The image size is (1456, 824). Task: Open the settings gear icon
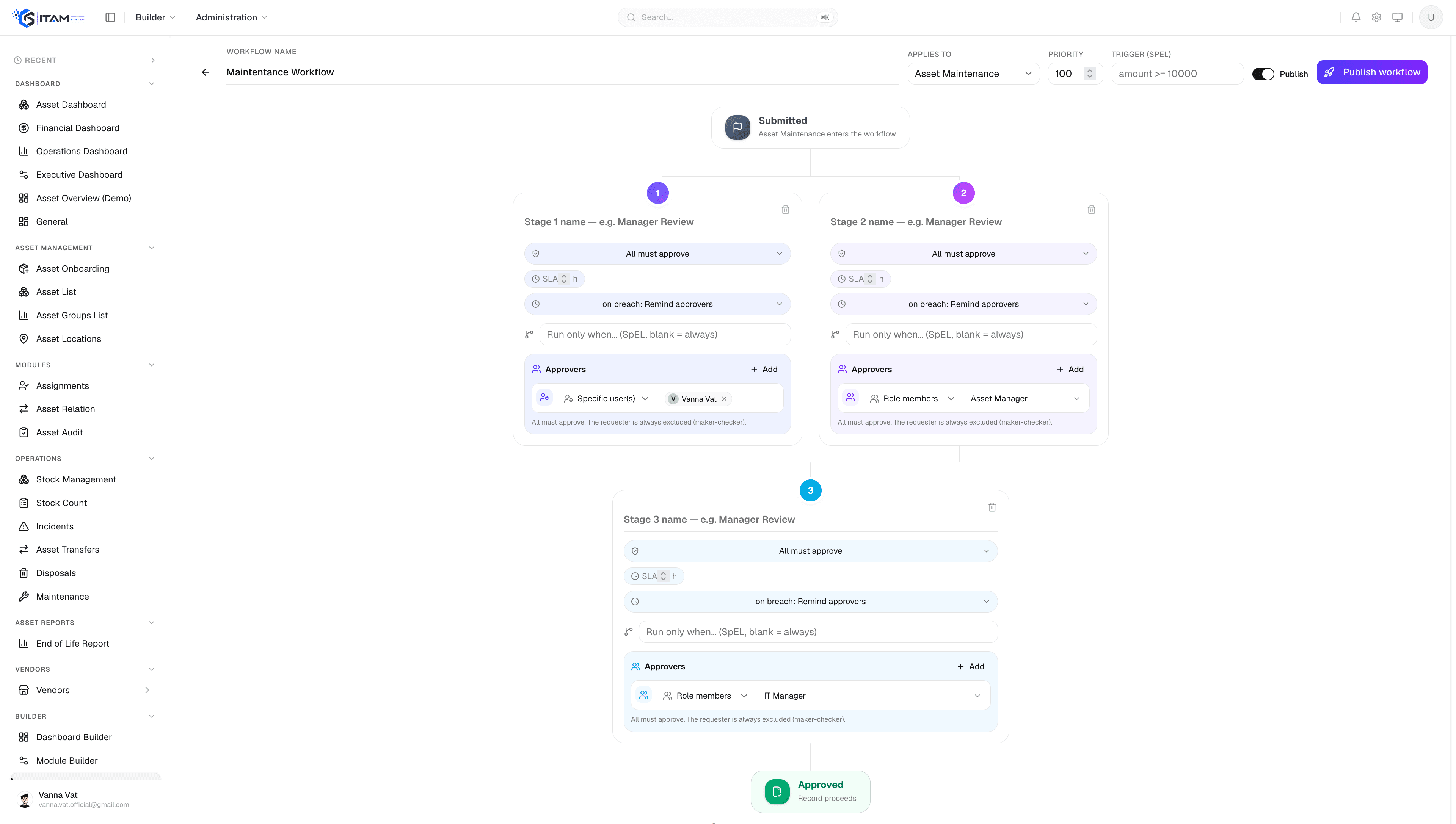click(1376, 17)
